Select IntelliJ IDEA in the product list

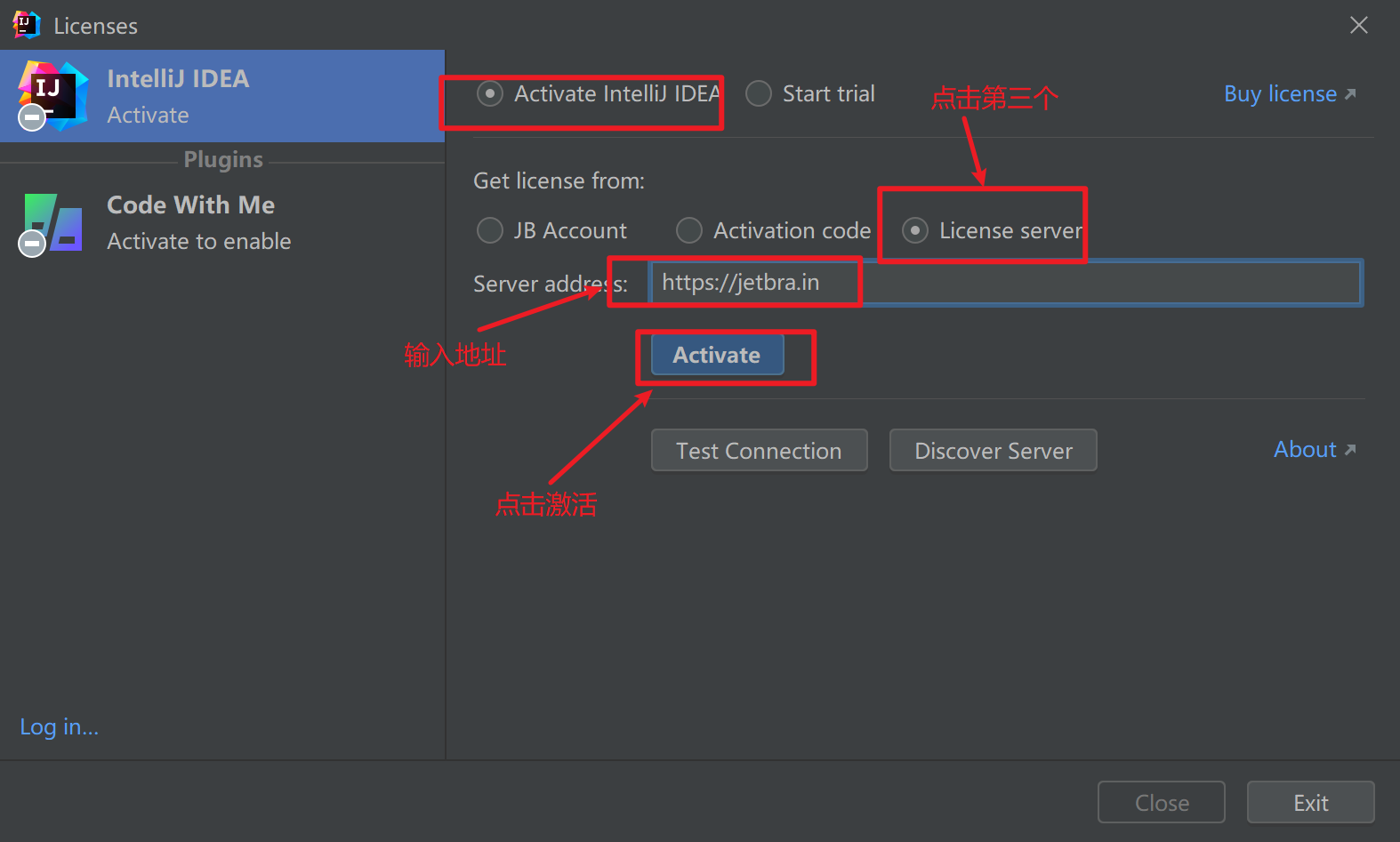coord(222,96)
